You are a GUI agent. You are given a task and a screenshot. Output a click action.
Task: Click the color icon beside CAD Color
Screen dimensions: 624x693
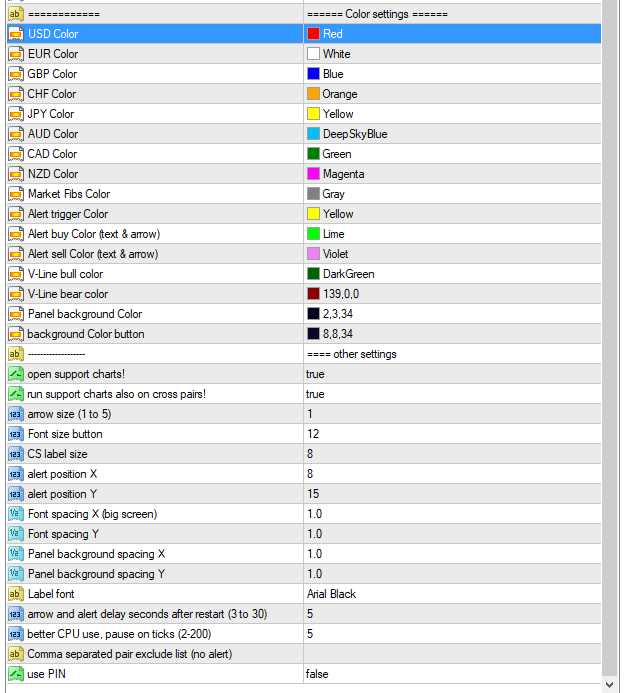(16, 154)
